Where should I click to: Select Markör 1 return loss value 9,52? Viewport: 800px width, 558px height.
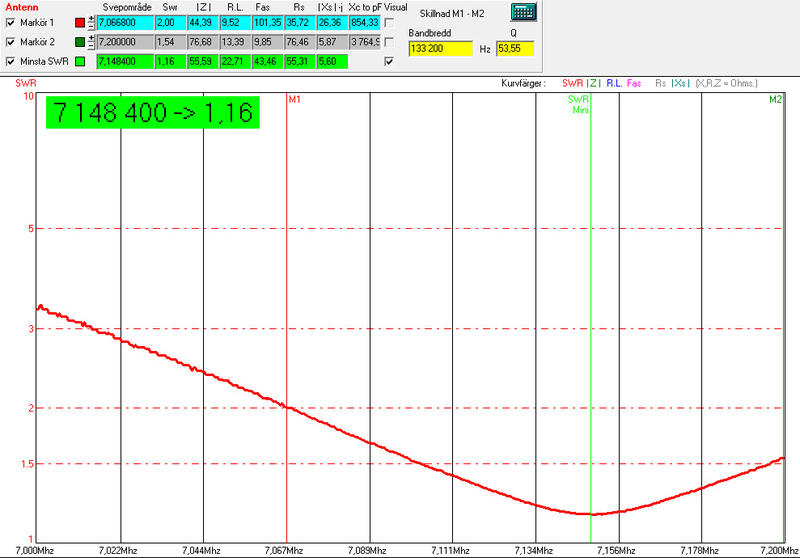pyautogui.click(x=235, y=23)
